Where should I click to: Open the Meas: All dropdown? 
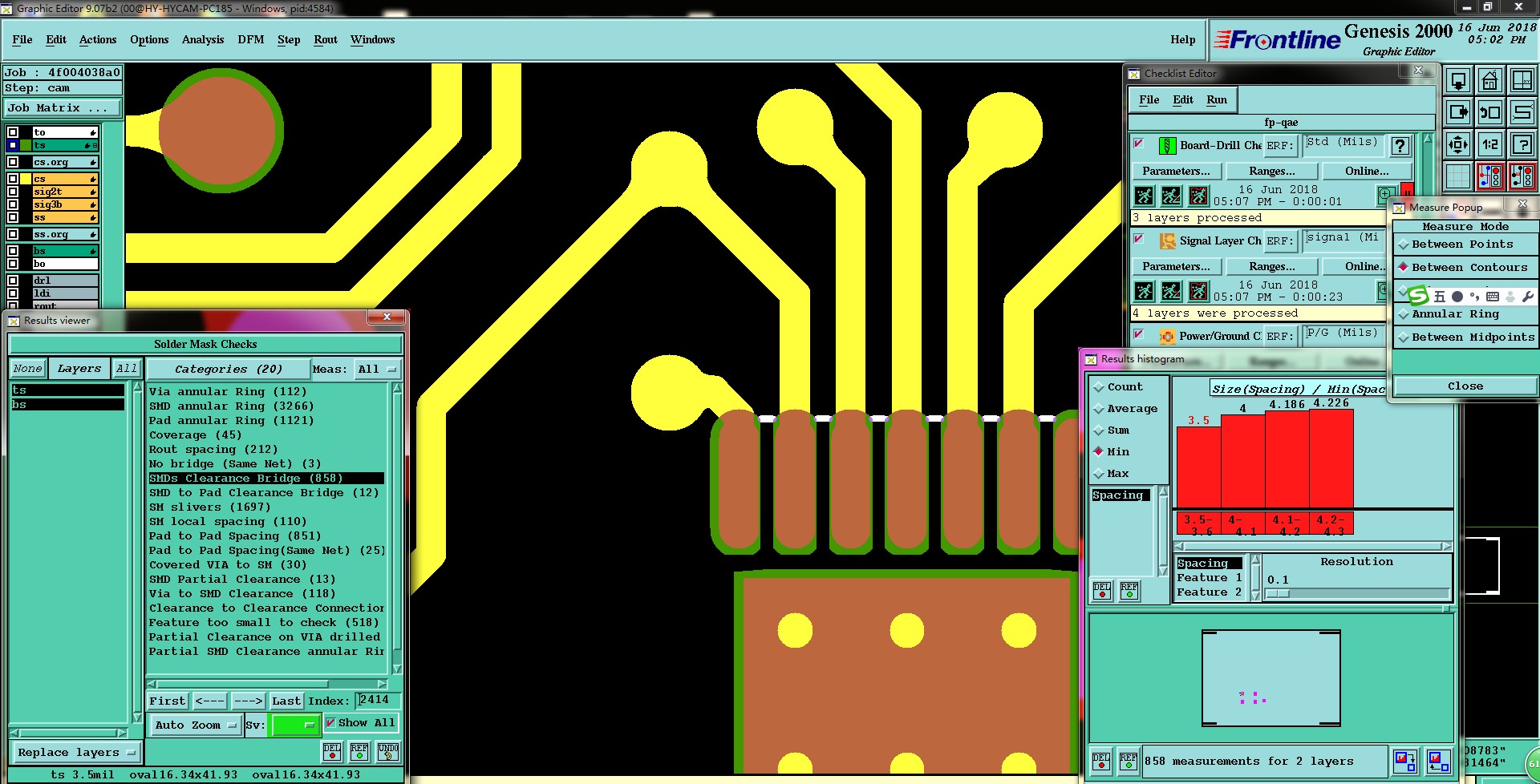[x=377, y=369]
